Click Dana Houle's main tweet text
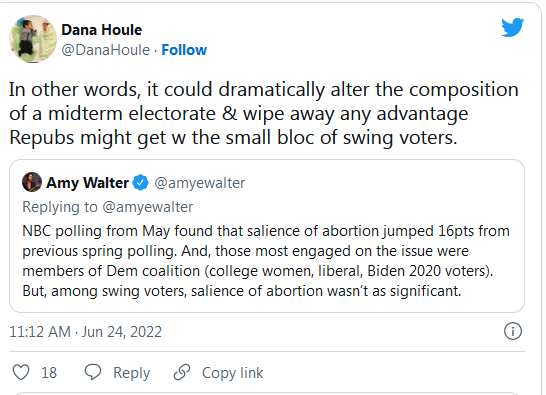This screenshot has width=546, height=395. 264,114
